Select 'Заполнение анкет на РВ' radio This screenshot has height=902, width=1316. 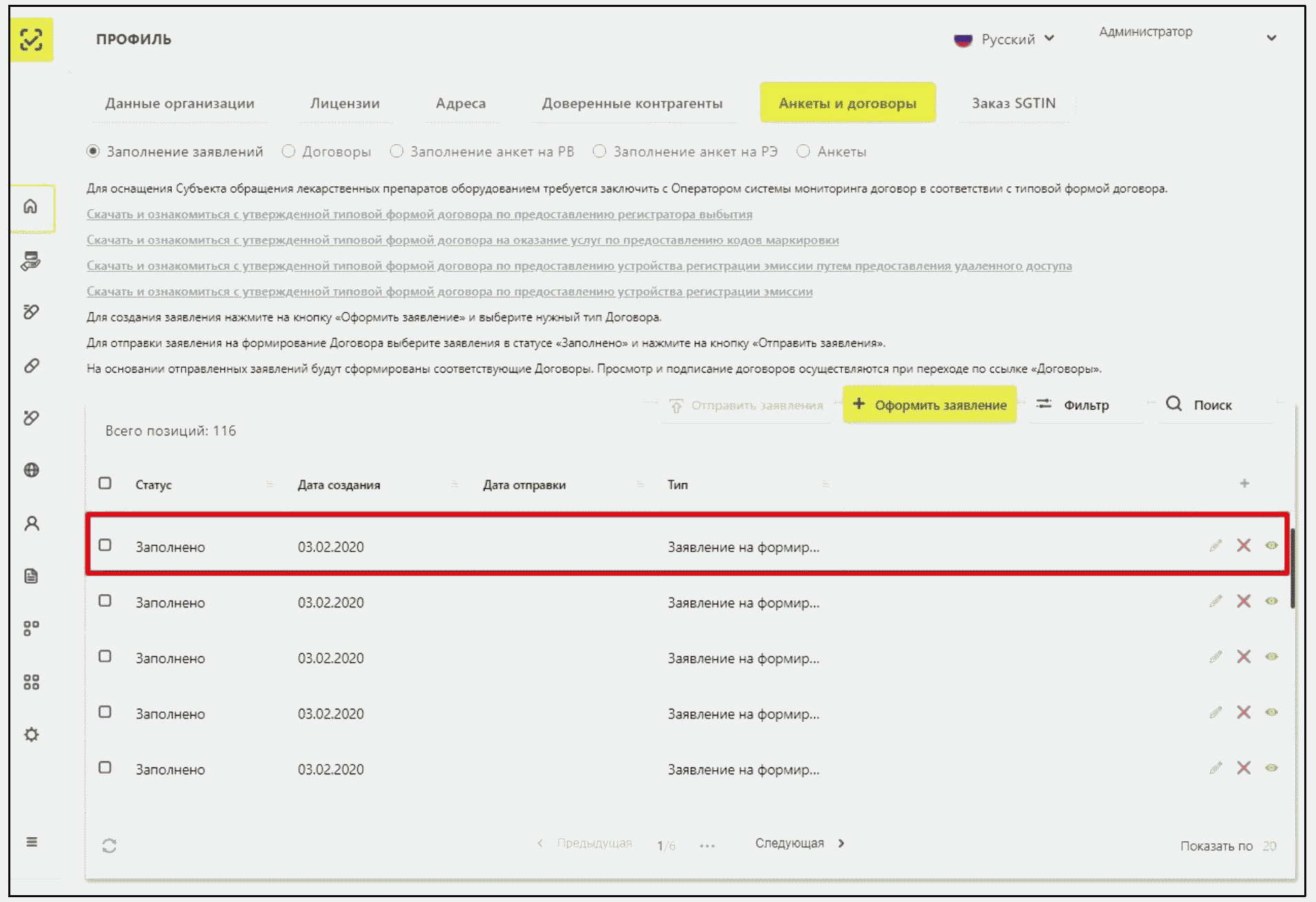(397, 151)
